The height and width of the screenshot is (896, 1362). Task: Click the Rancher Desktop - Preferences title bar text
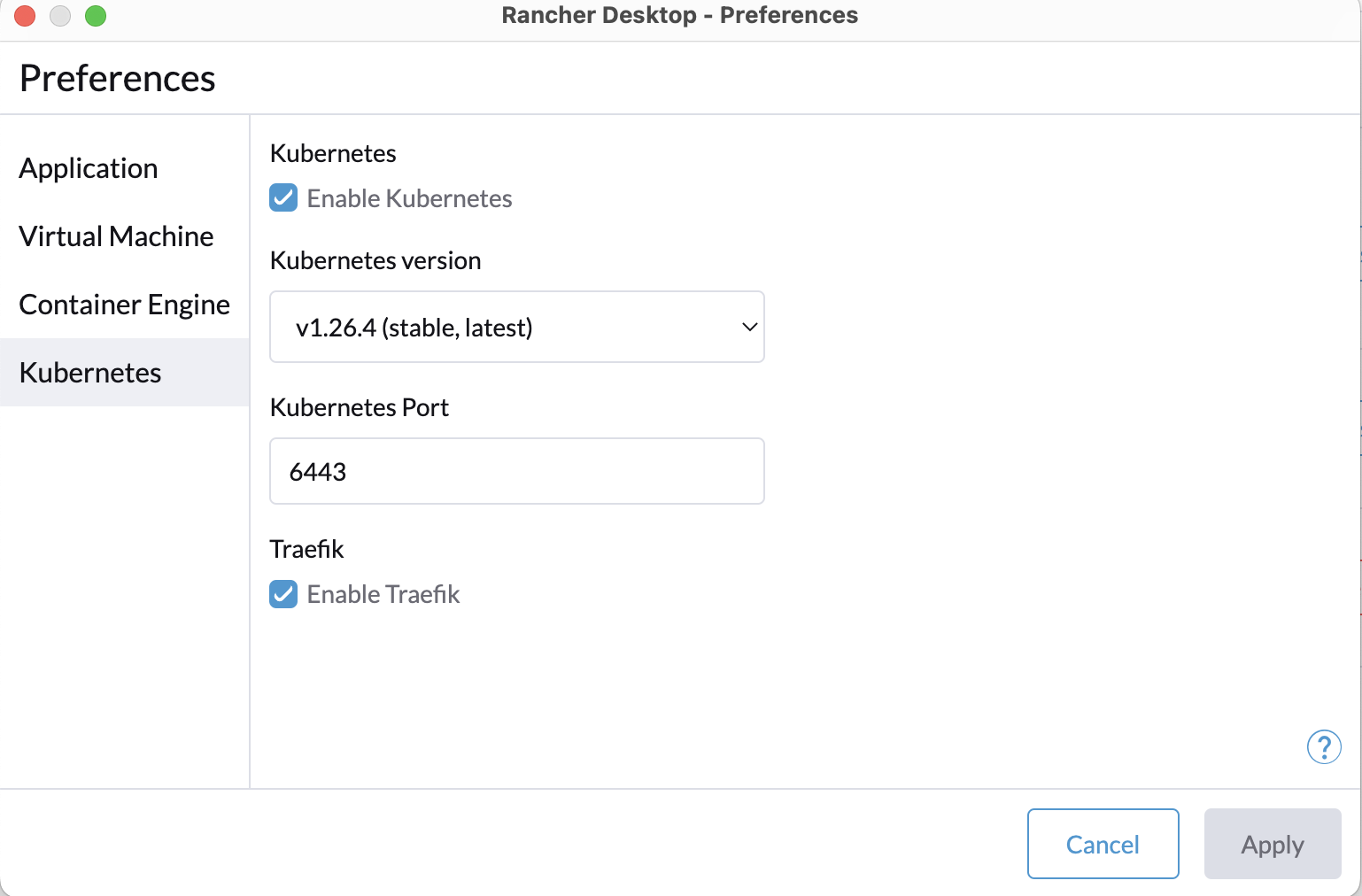pyautogui.click(x=680, y=15)
